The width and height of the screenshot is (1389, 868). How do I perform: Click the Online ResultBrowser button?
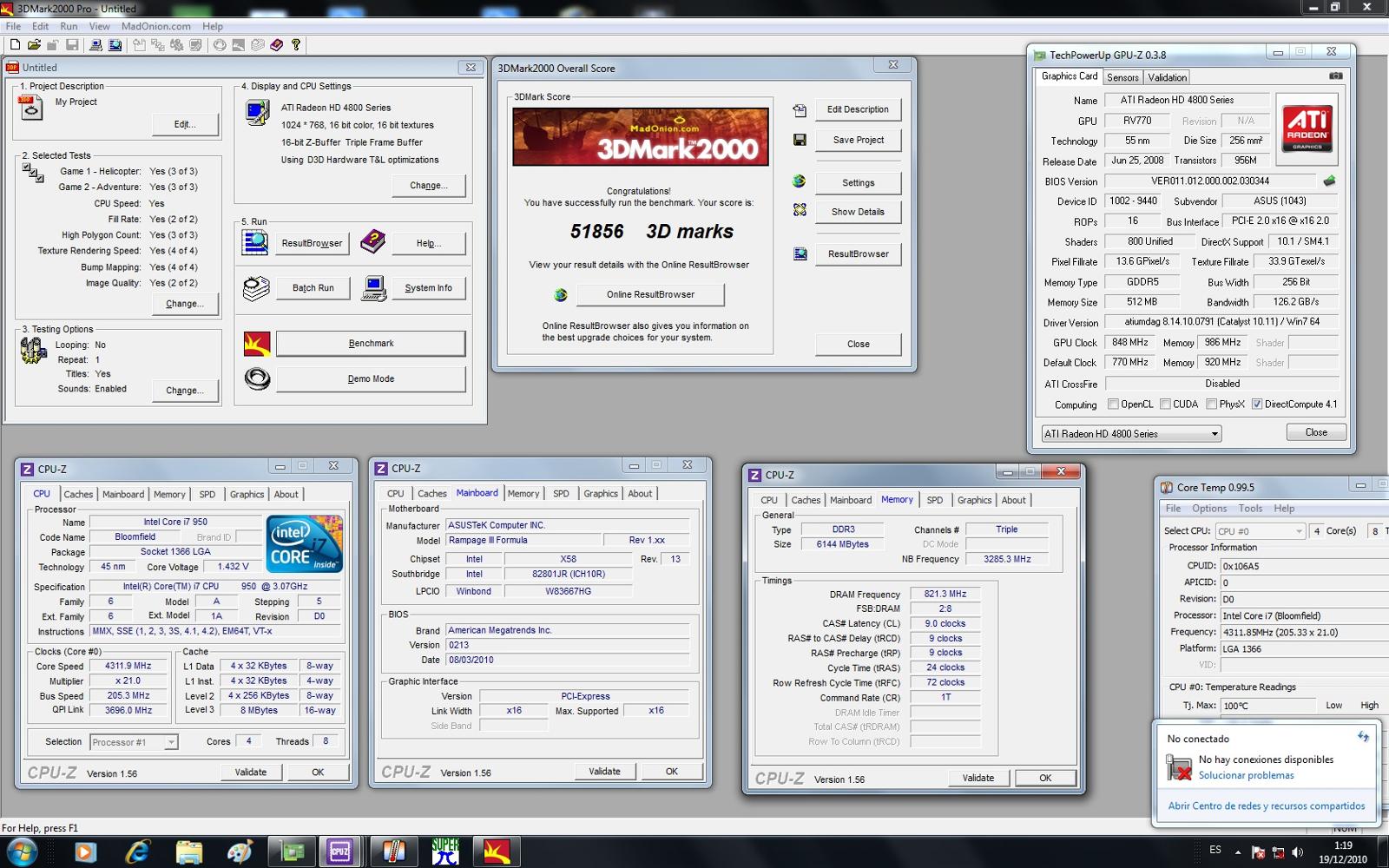pyautogui.click(x=650, y=295)
